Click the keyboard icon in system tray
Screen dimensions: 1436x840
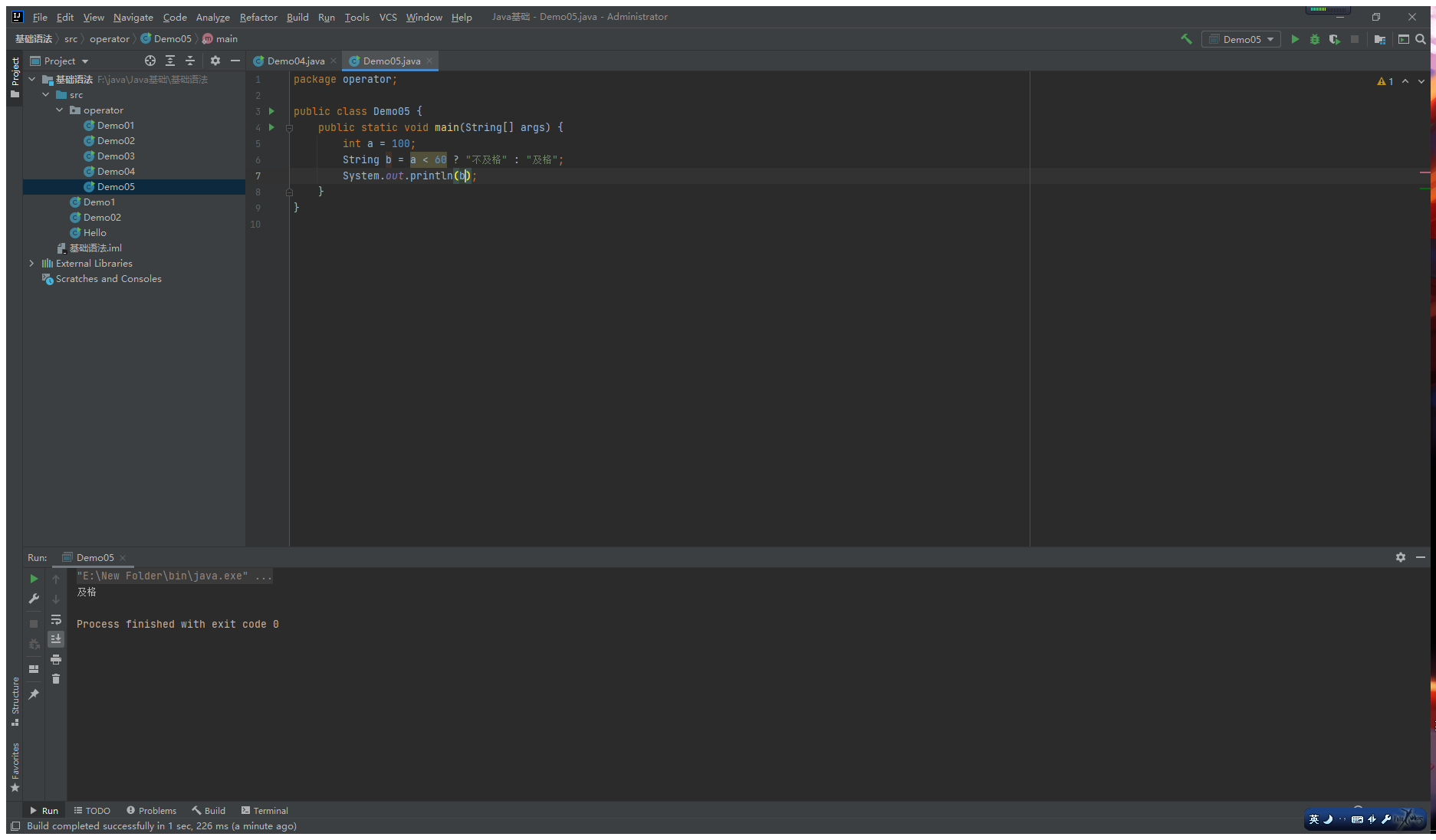(1357, 819)
